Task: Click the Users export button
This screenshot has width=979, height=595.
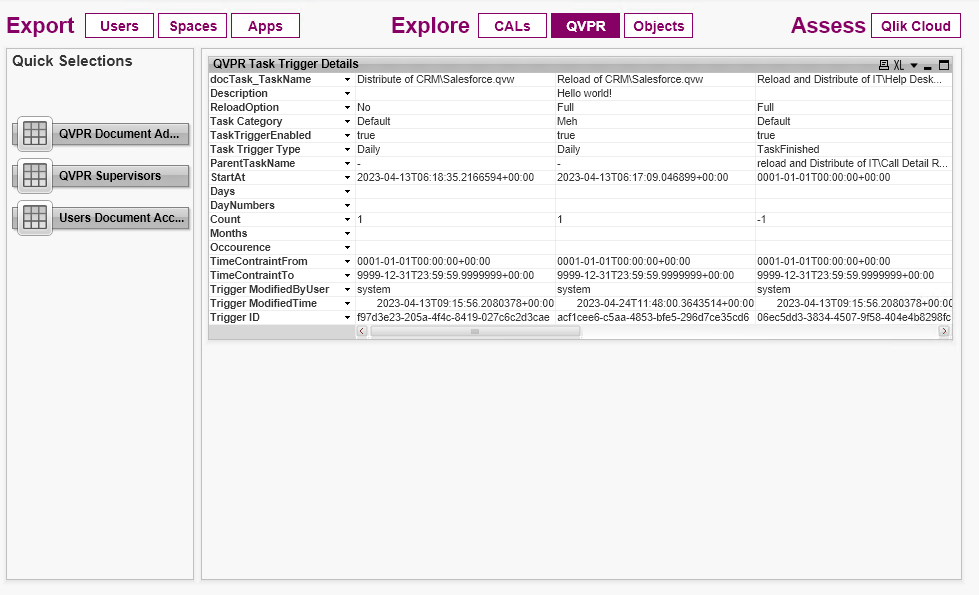Action: click(119, 25)
